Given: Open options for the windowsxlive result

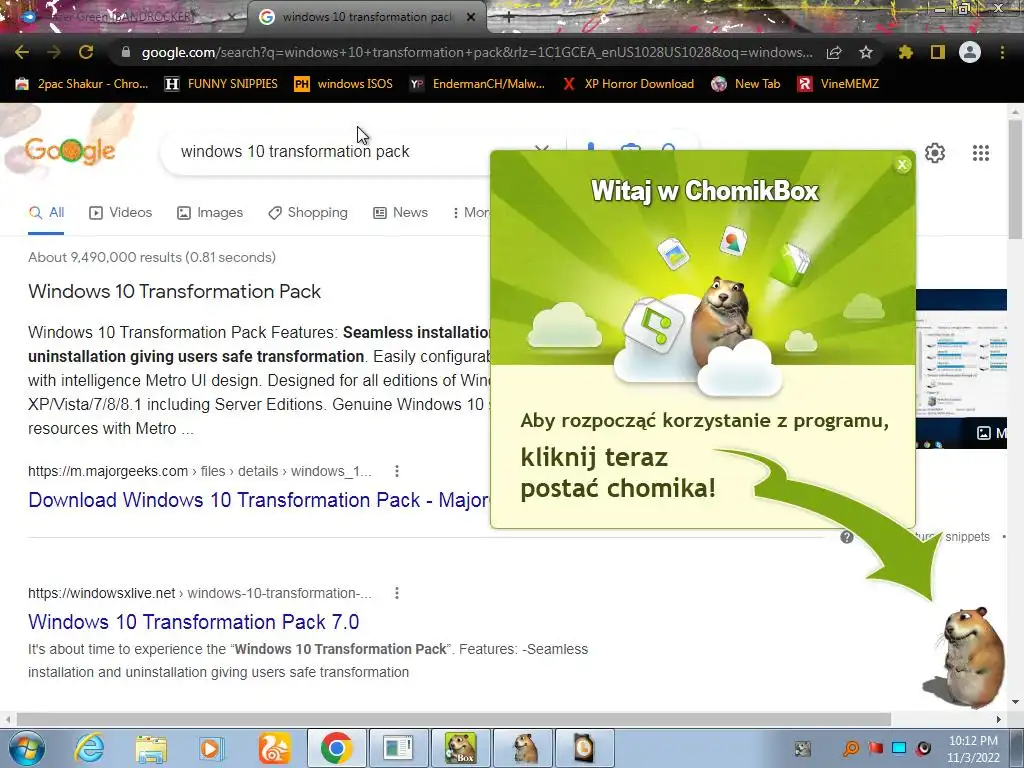Looking at the screenshot, I should pyautogui.click(x=396, y=593).
